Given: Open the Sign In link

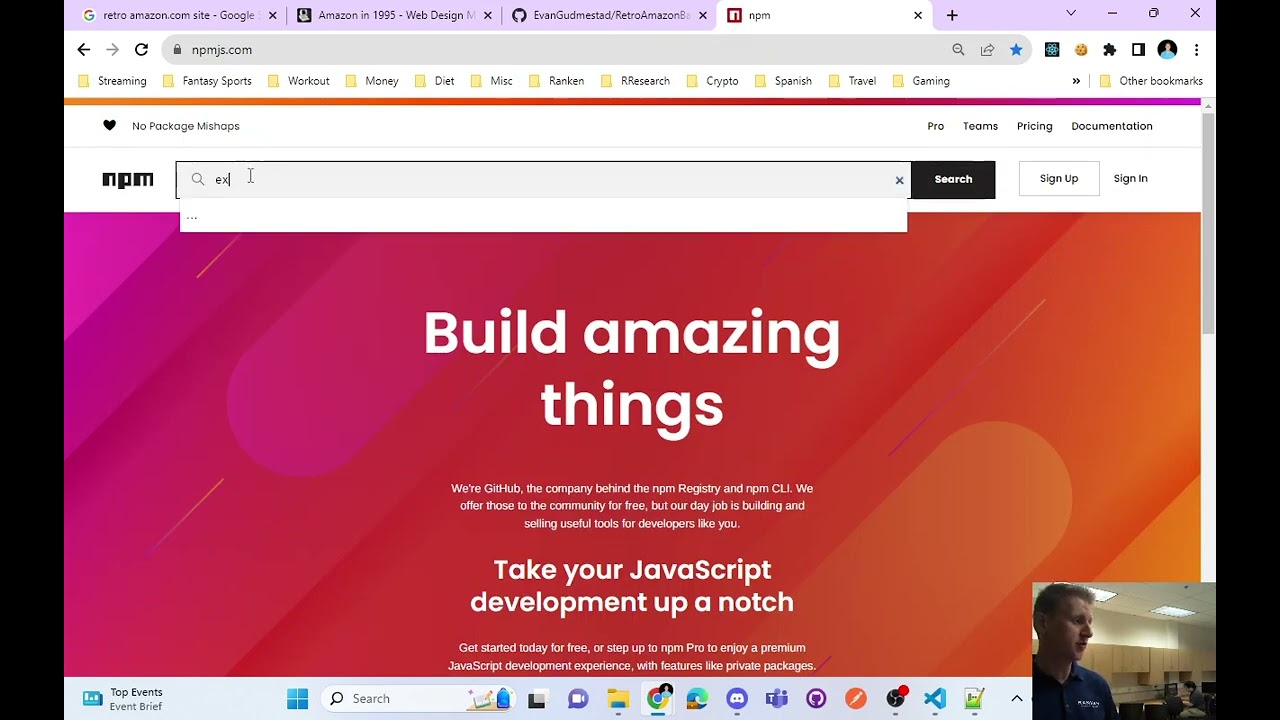Looking at the screenshot, I should 1131,179.
